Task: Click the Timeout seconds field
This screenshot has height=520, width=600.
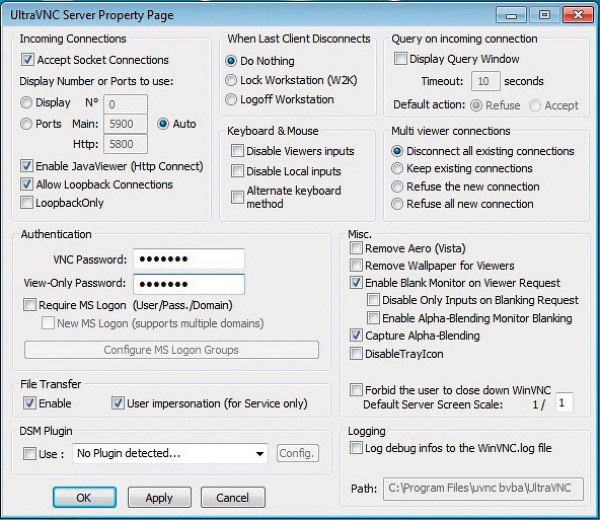Action: 486,81
